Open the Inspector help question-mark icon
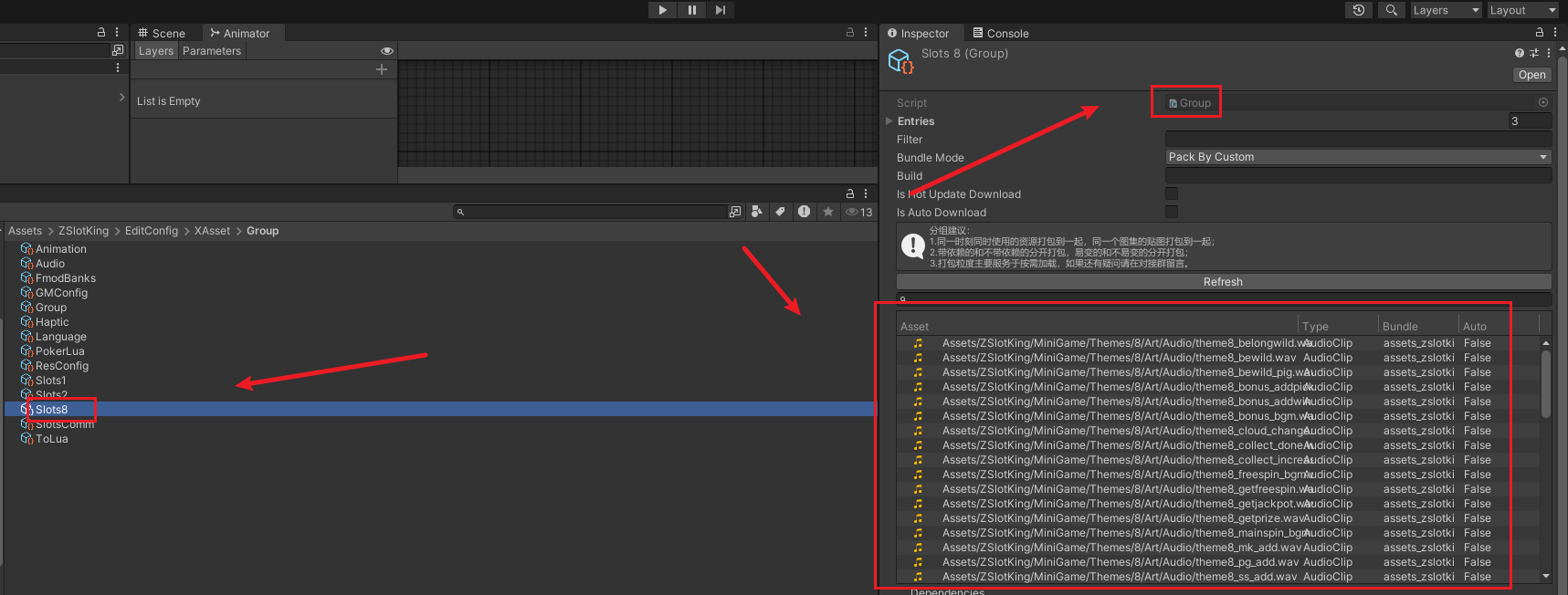This screenshot has height=595, width=1568. [1519, 53]
